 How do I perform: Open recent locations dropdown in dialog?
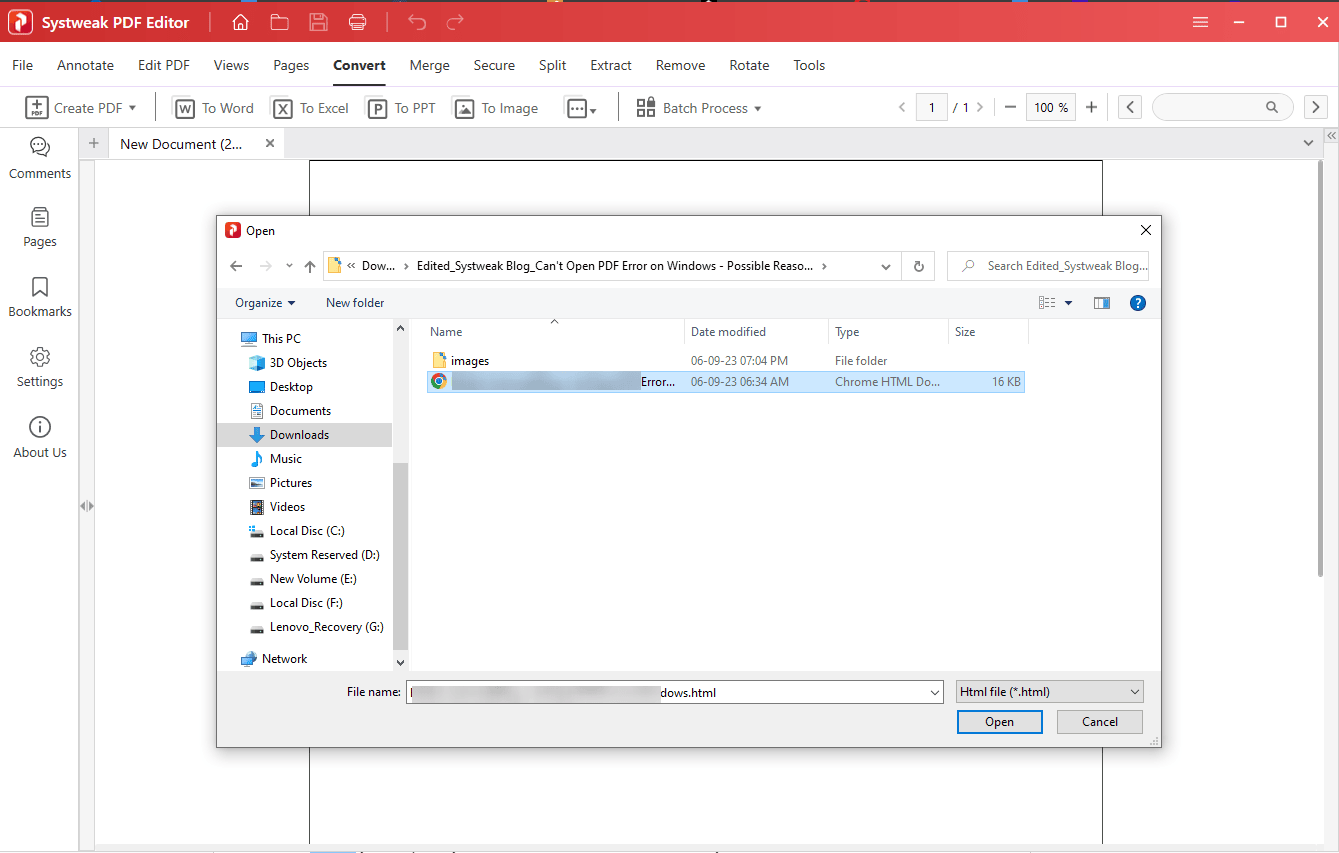[290, 266]
